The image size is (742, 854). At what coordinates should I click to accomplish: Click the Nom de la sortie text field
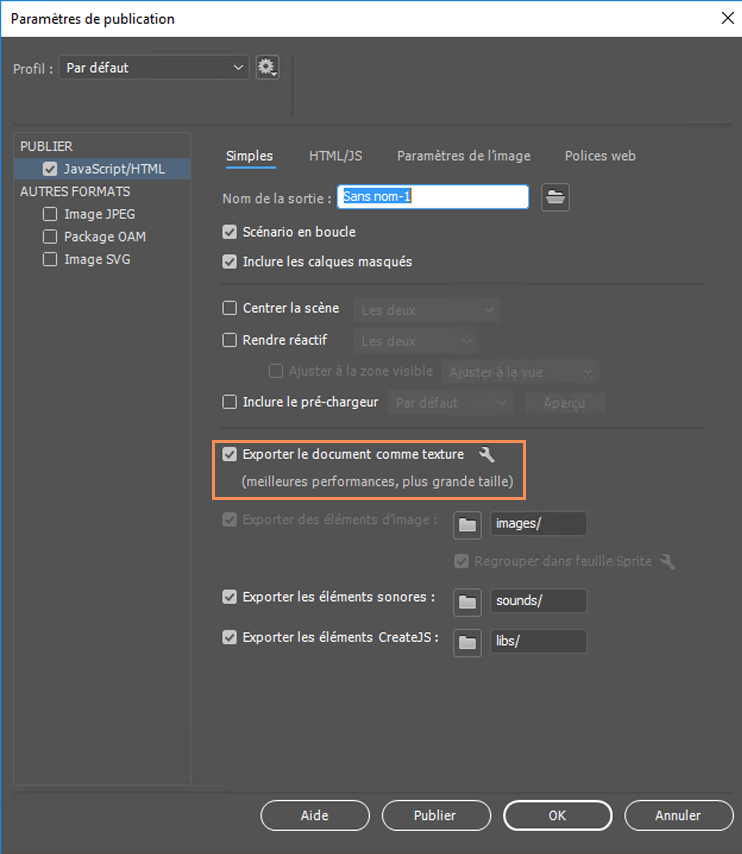433,197
